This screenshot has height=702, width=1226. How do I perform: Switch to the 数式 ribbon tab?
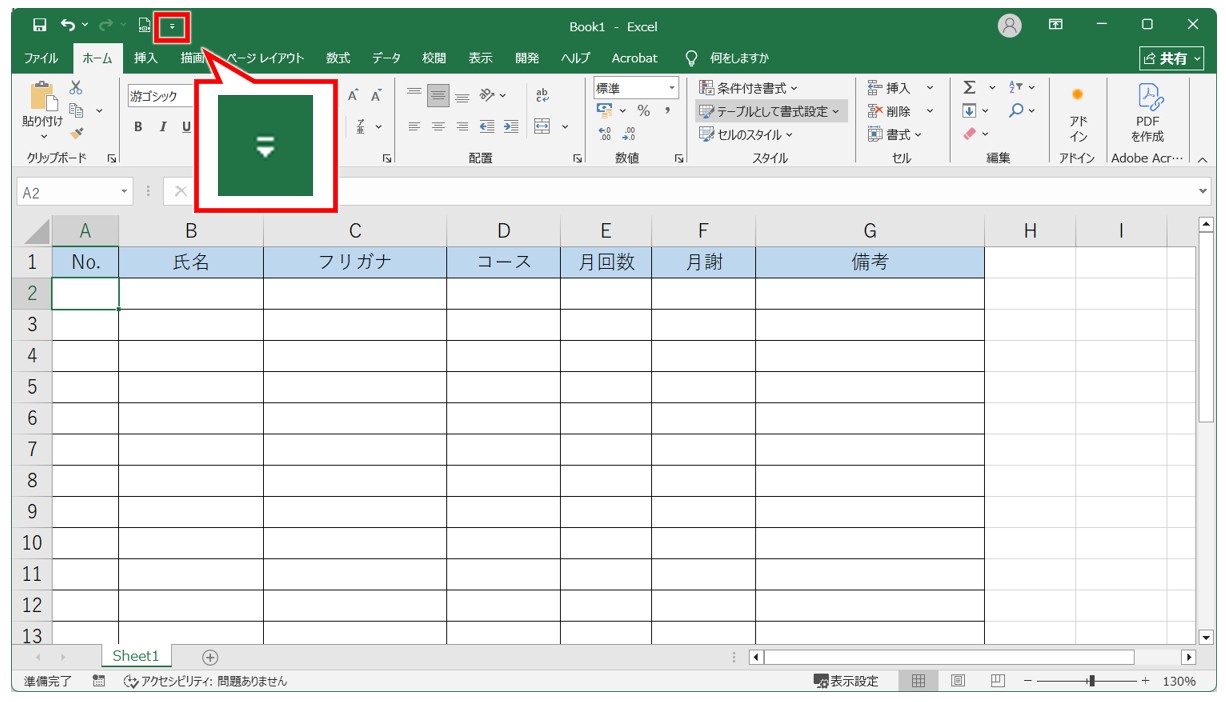click(x=338, y=58)
